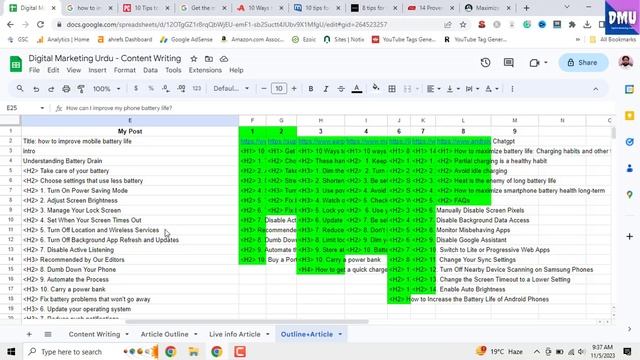Image resolution: width=640 pixels, height=360 pixels.
Task: Click the Share button
Action: pos(583,62)
